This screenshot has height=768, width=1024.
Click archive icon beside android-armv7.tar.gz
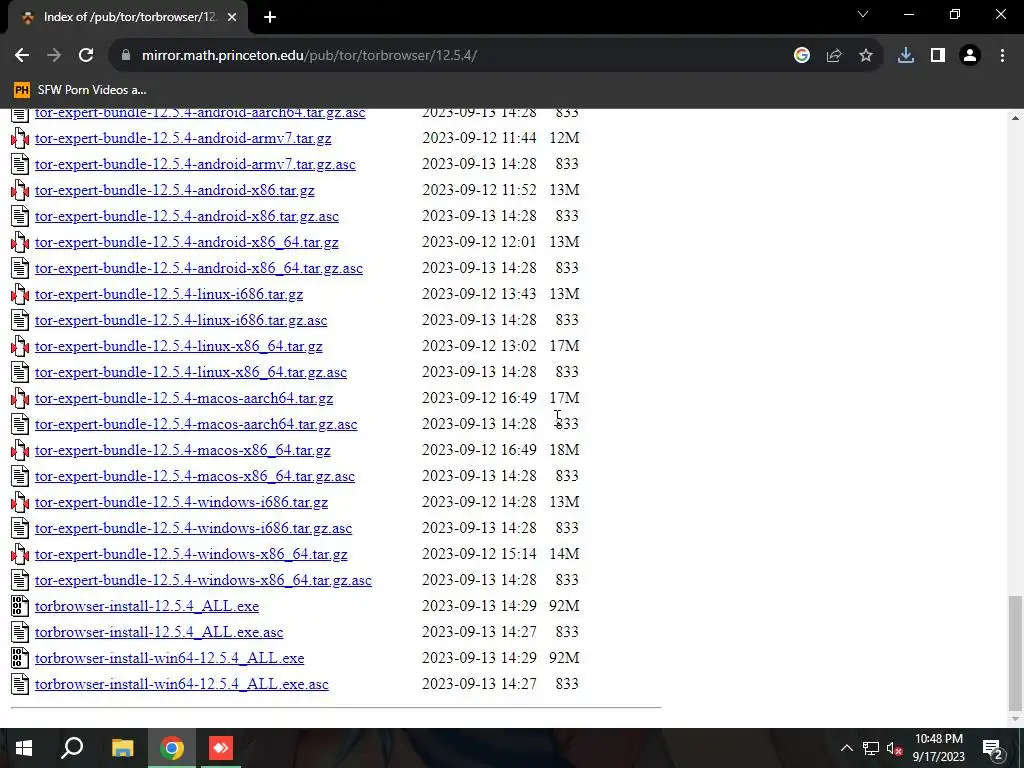coord(20,138)
